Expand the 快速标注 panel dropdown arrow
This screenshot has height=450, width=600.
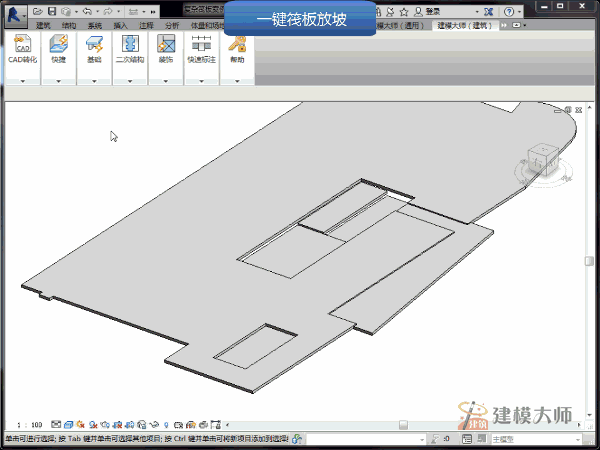click(201, 81)
